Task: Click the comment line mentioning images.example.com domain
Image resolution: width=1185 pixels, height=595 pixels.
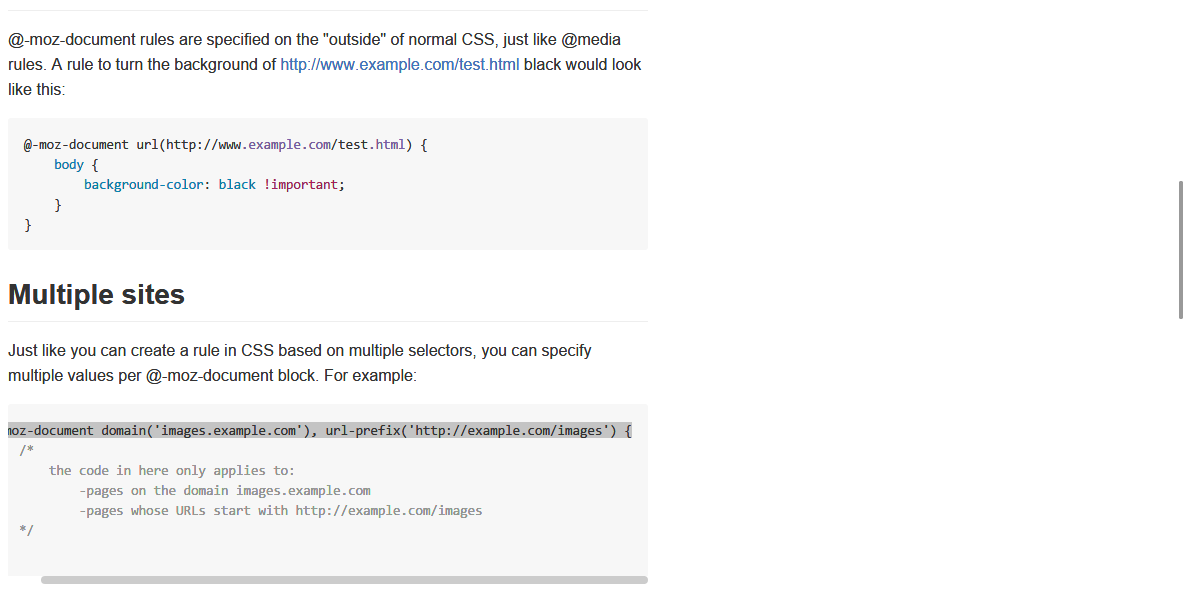Action: (225, 491)
